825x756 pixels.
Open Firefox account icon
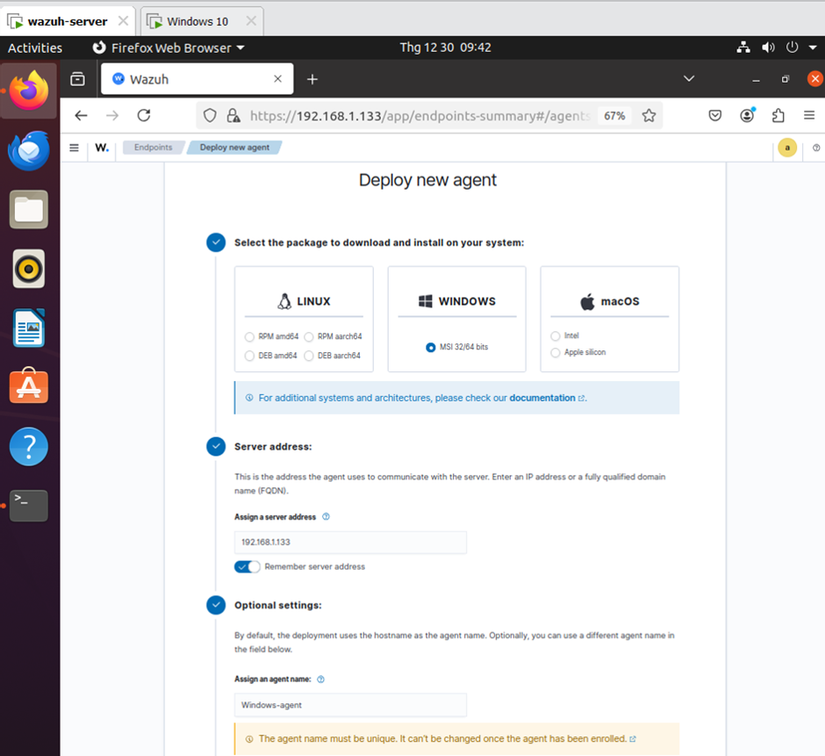747,116
